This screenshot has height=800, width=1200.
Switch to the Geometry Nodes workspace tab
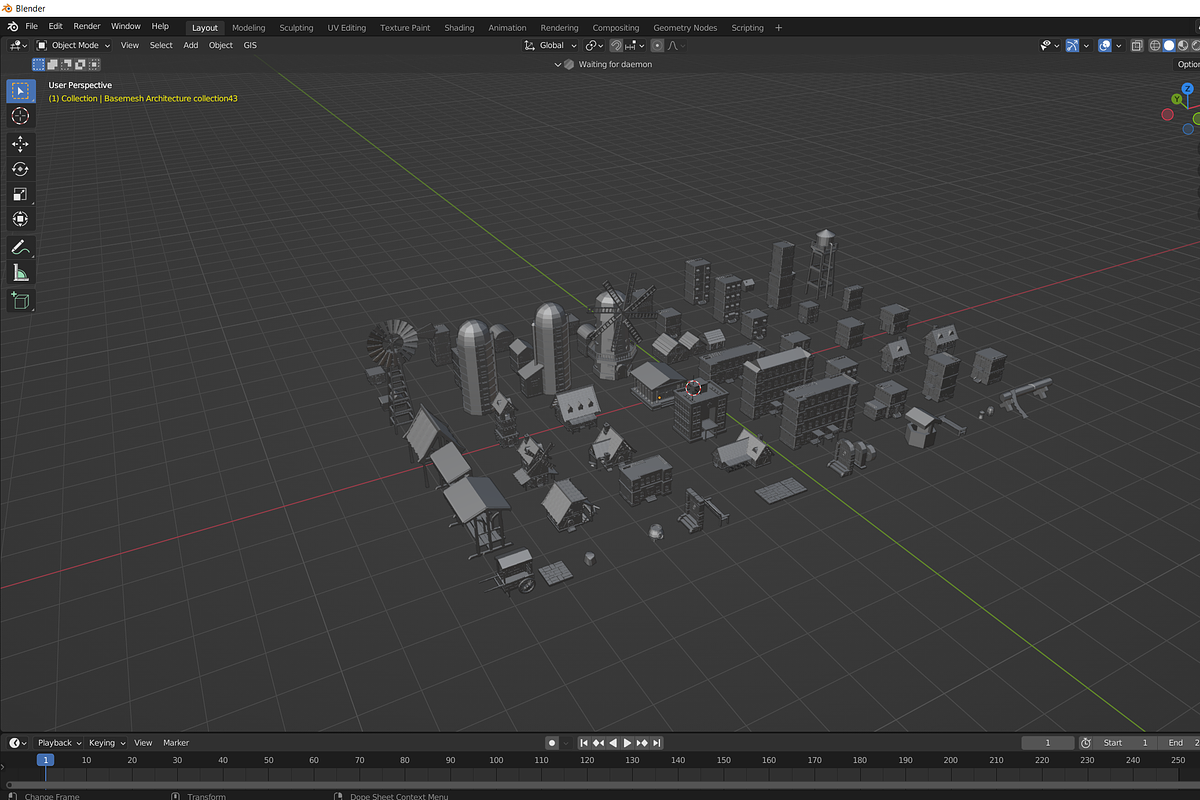pos(685,28)
